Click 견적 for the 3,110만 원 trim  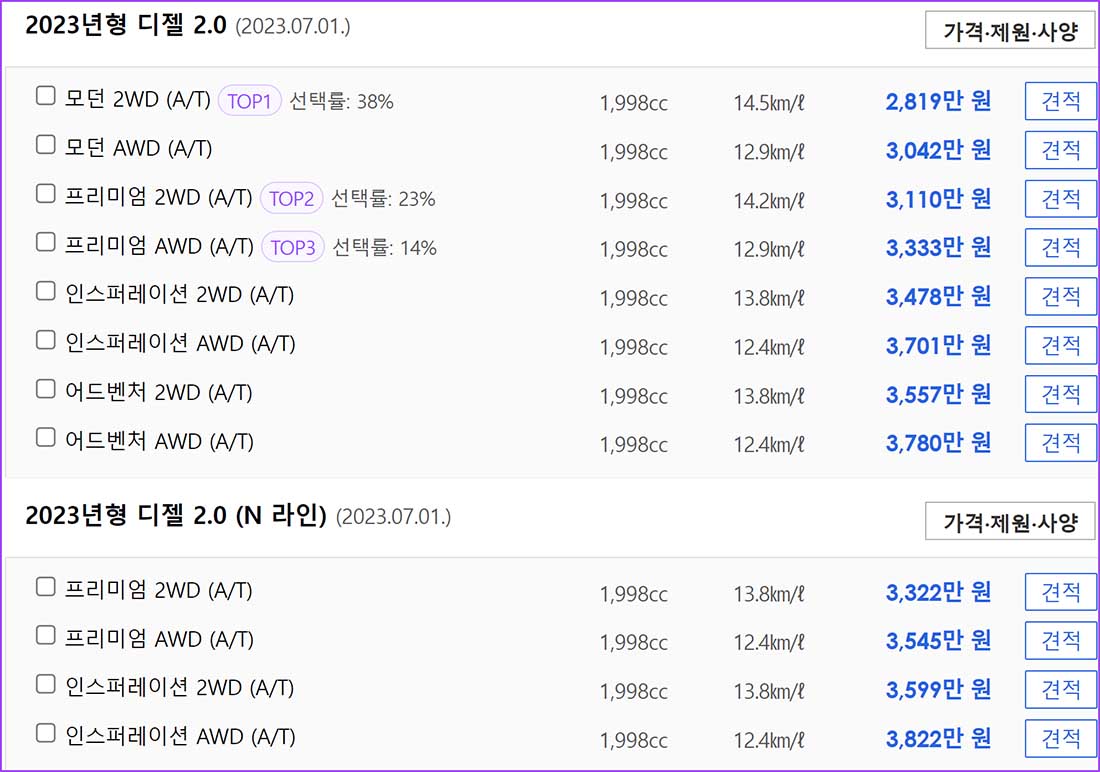point(1061,199)
